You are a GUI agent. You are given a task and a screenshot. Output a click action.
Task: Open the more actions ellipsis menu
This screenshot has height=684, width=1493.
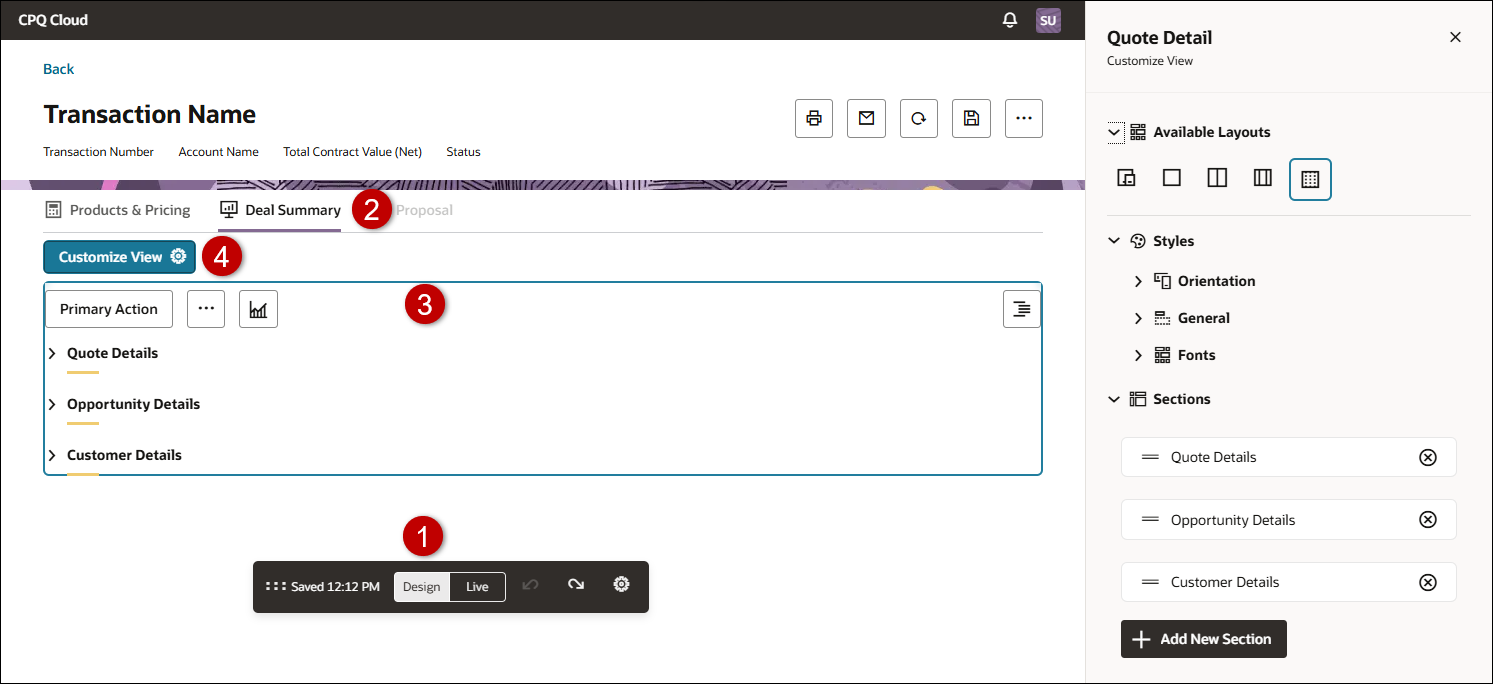1023,118
